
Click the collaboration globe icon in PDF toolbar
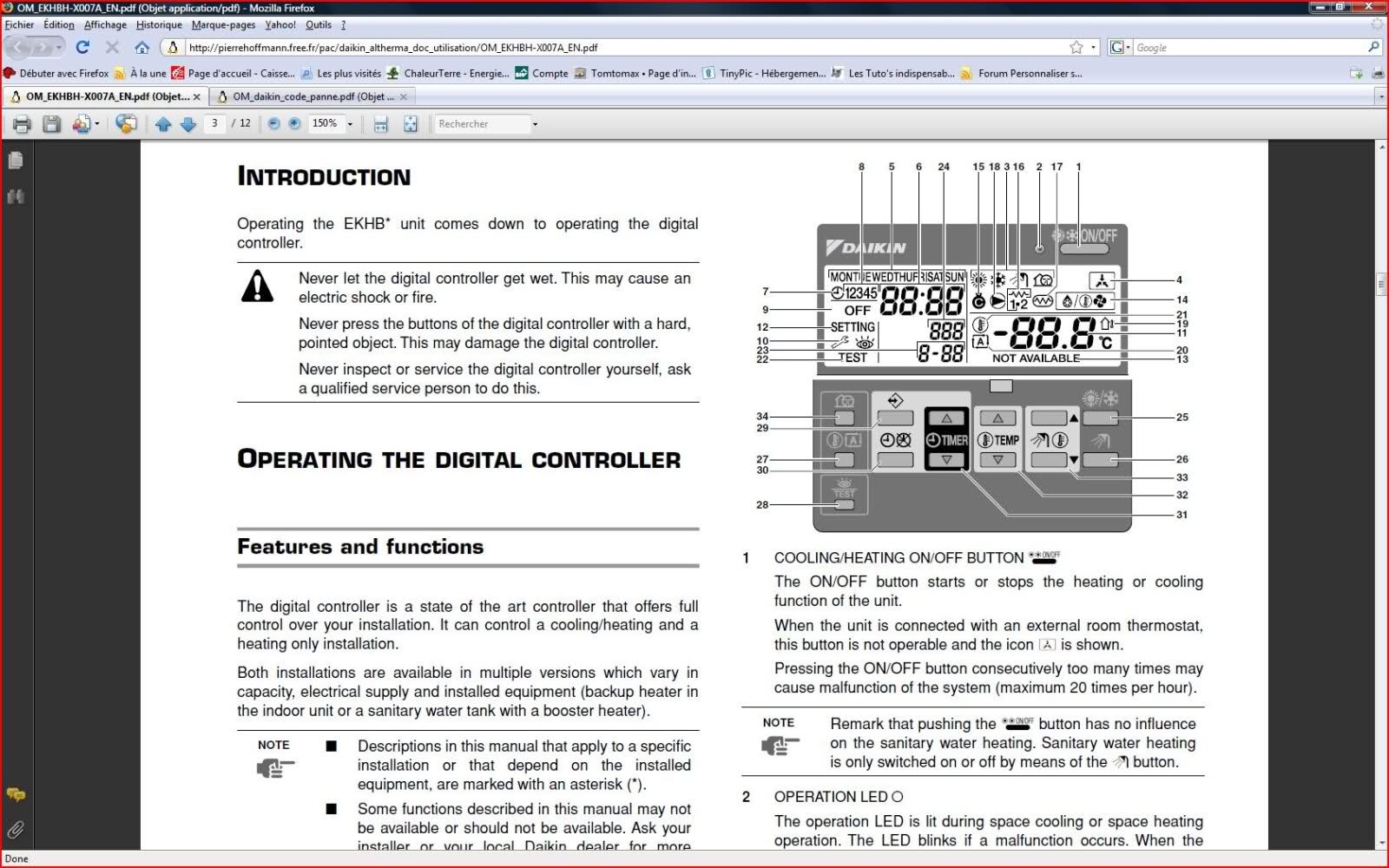(126, 124)
